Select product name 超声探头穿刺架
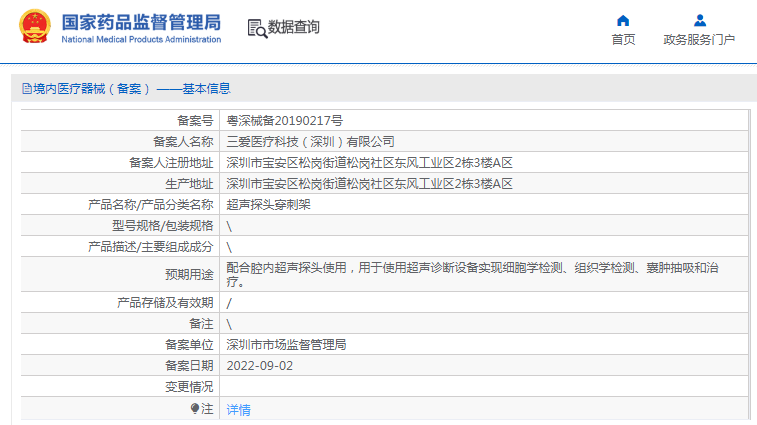 pos(268,205)
